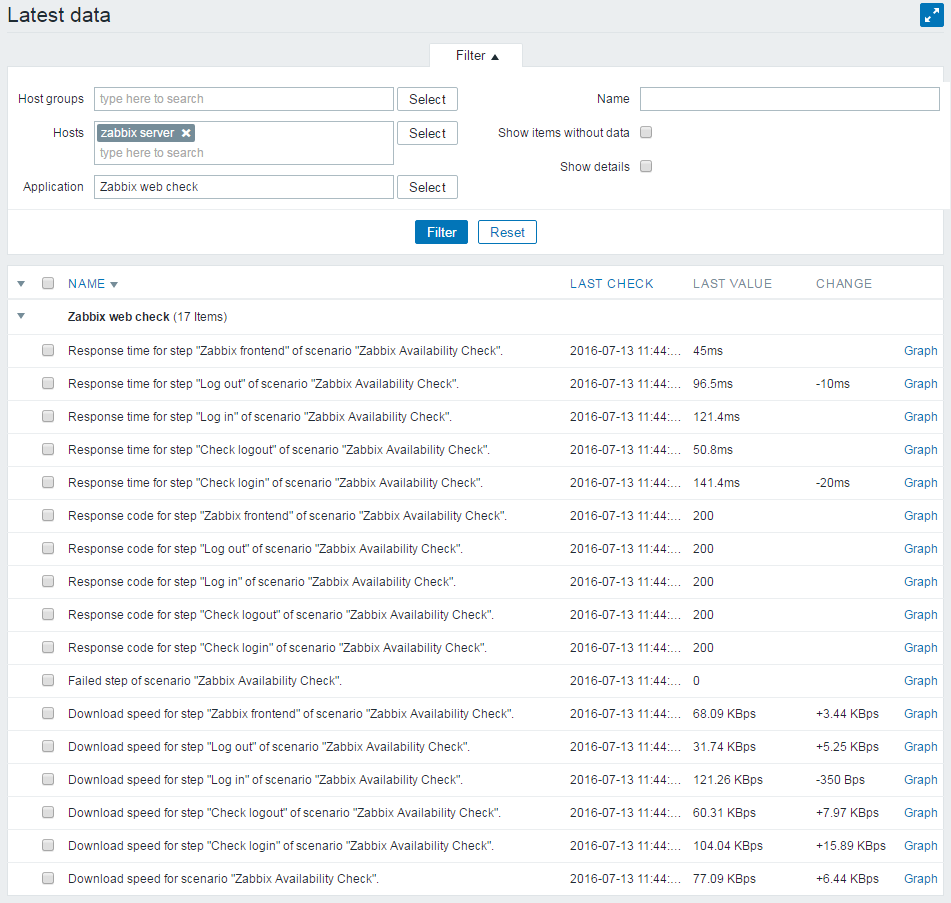Check Response code "Check login" item
The height and width of the screenshot is (903, 951).
coord(48,647)
